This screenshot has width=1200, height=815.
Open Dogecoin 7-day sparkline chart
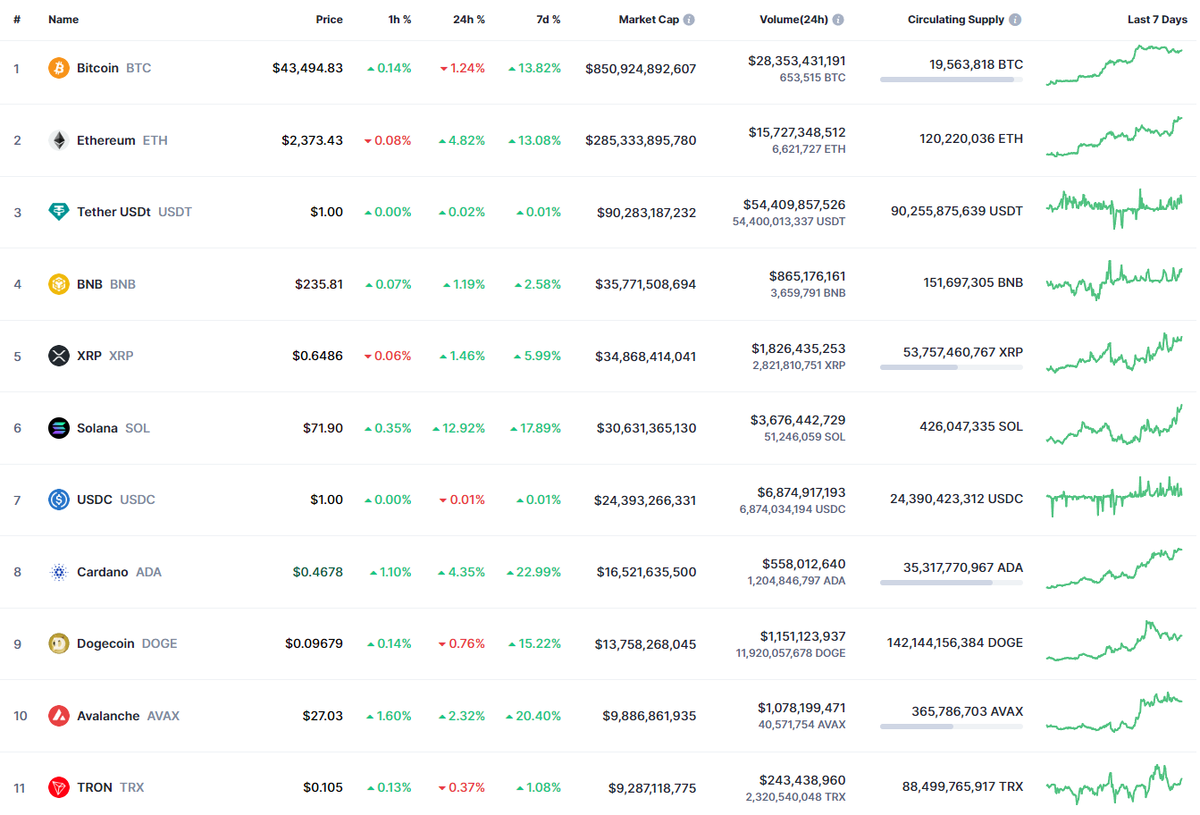pyautogui.click(x=1114, y=641)
